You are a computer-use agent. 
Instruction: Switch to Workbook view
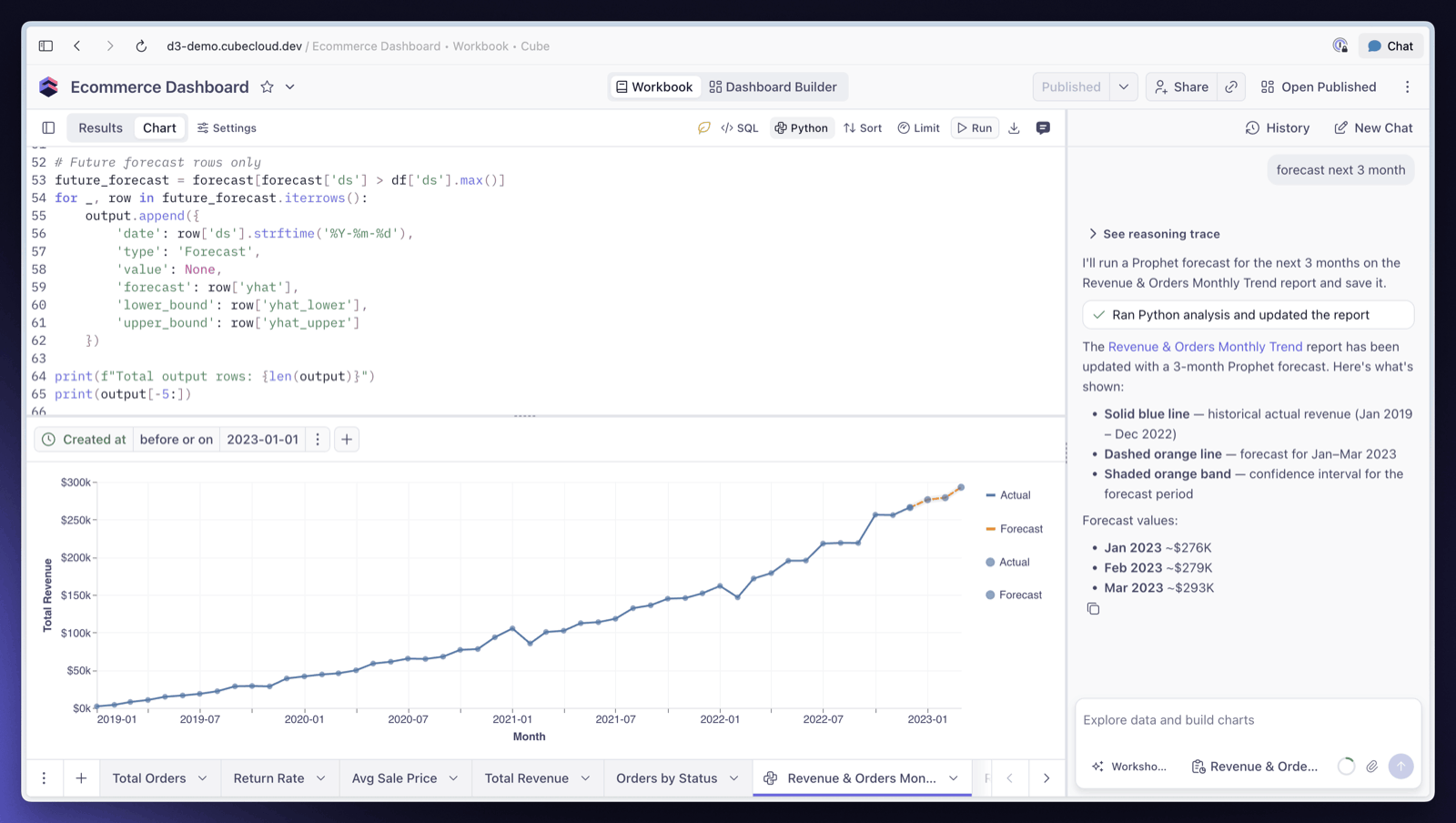click(654, 86)
